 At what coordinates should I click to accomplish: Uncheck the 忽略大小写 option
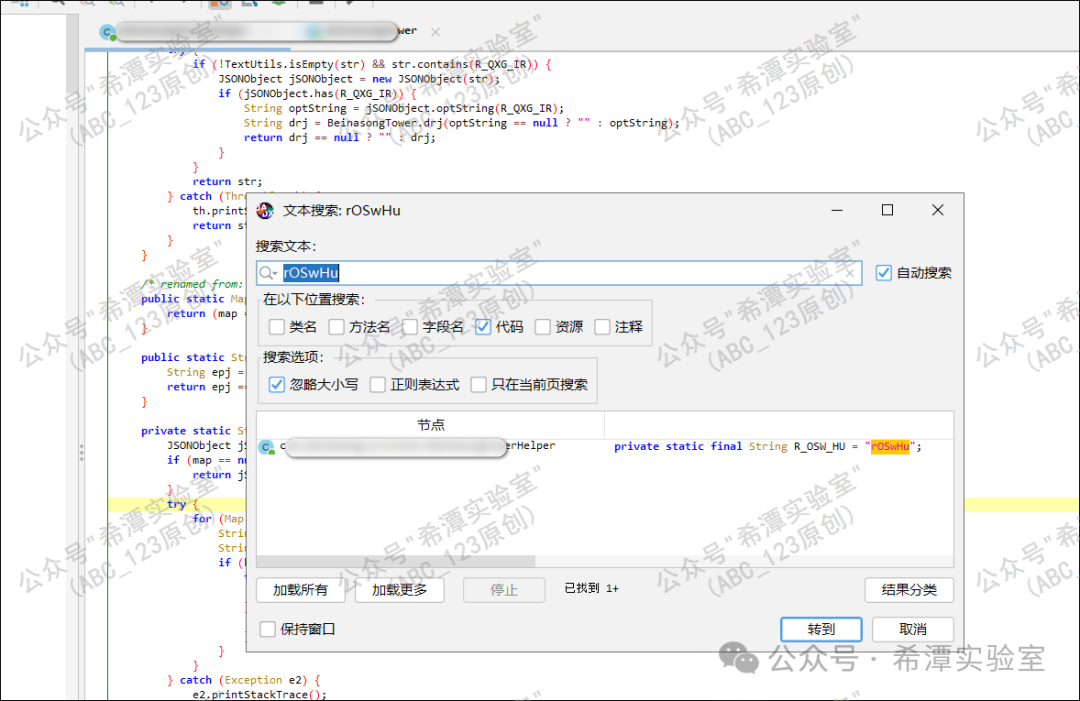coord(276,384)
